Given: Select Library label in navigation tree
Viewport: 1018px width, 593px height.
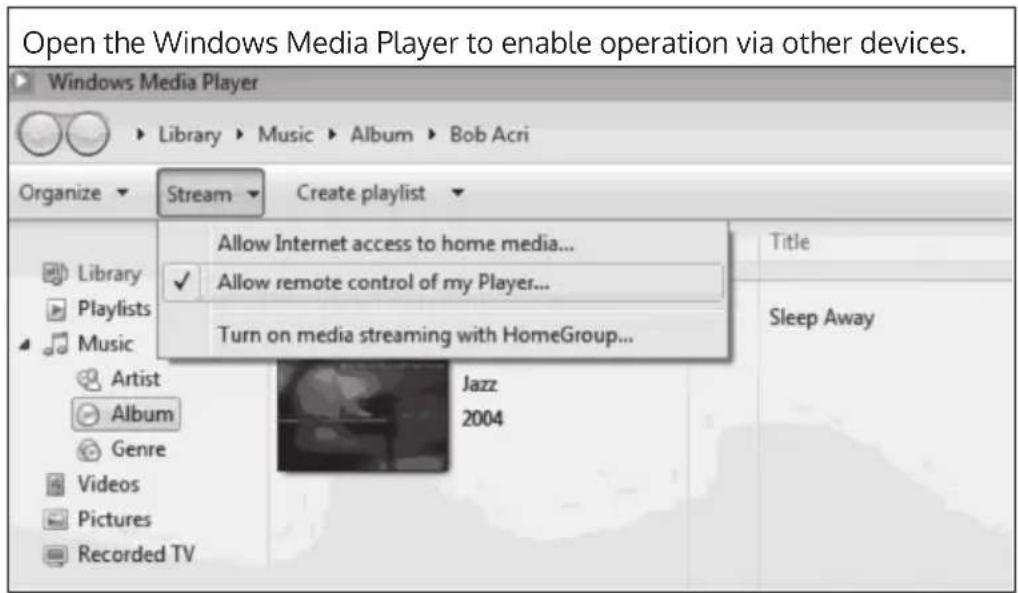Looking at the screenshot, I should [x=109, y=274].
